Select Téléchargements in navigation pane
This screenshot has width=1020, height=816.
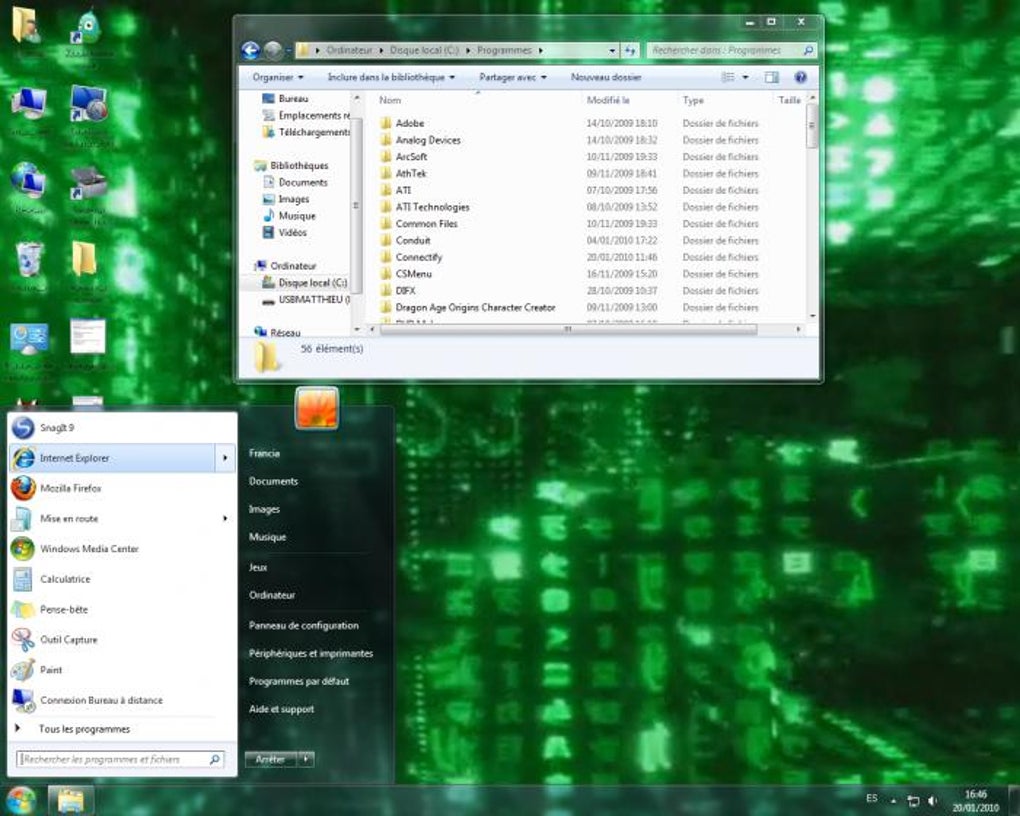coord(306,132)
